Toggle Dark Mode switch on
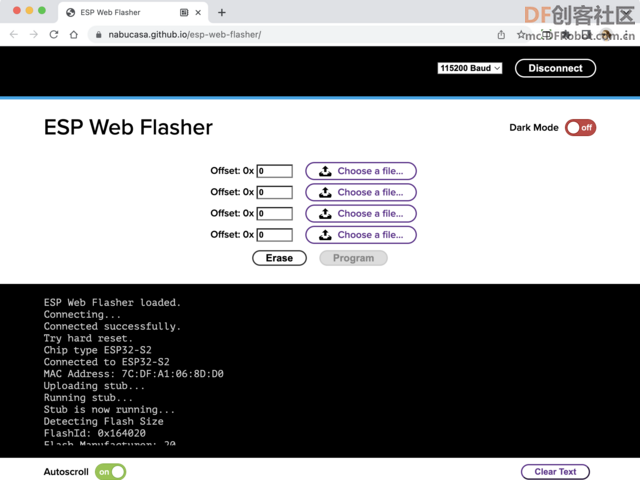Image resolution: width=640 pixels, height=480 pixels. coord(580,128)
